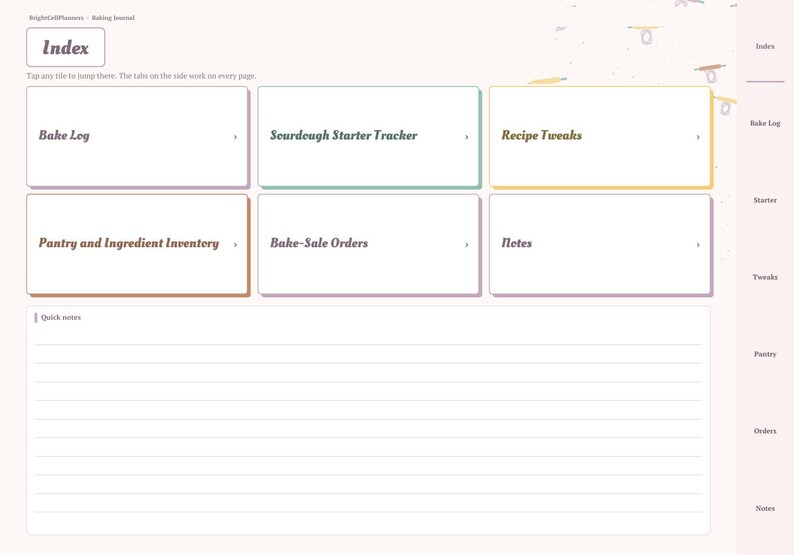Click the first line of Quick notes
The height and width of the screenshot is (555, 794).
(368, 336)
